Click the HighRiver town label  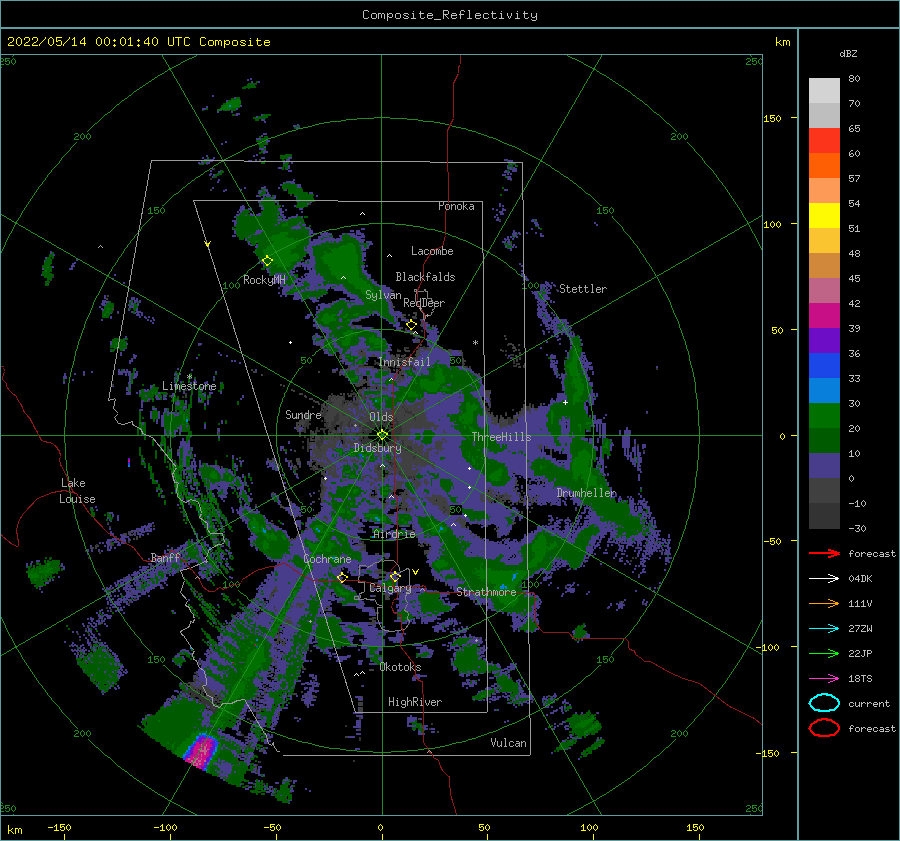coord(415,702)
